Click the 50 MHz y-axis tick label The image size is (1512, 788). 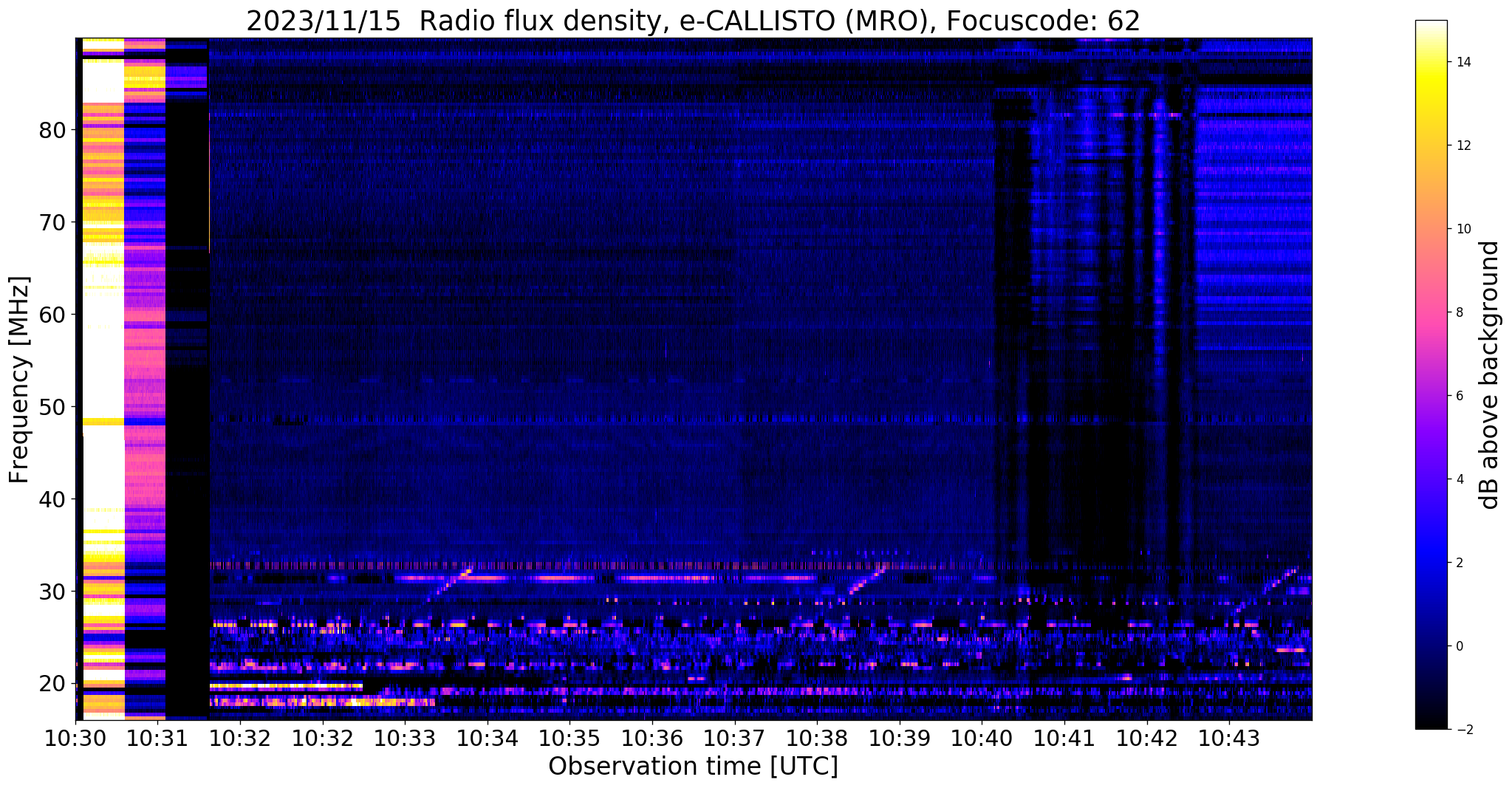coord(53,407)
